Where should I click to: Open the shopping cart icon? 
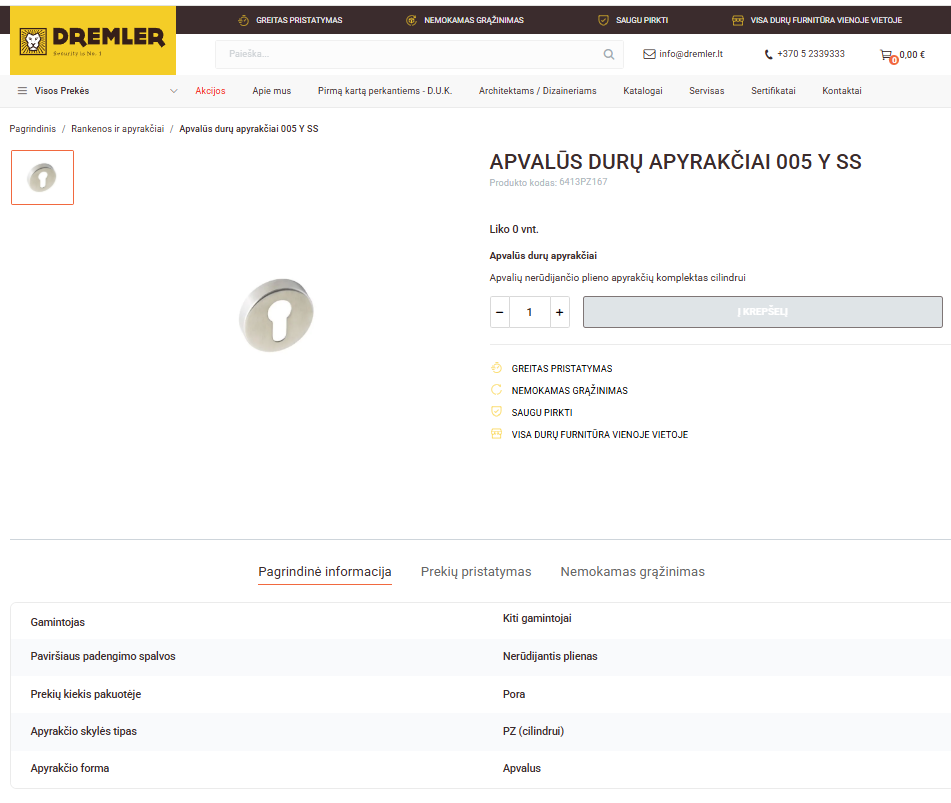point(887,55)
